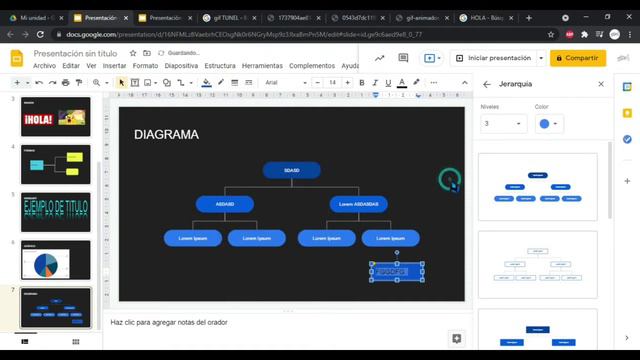The image size is (640, 360).
Task: Open the Insertar menu
Action: 114,66
